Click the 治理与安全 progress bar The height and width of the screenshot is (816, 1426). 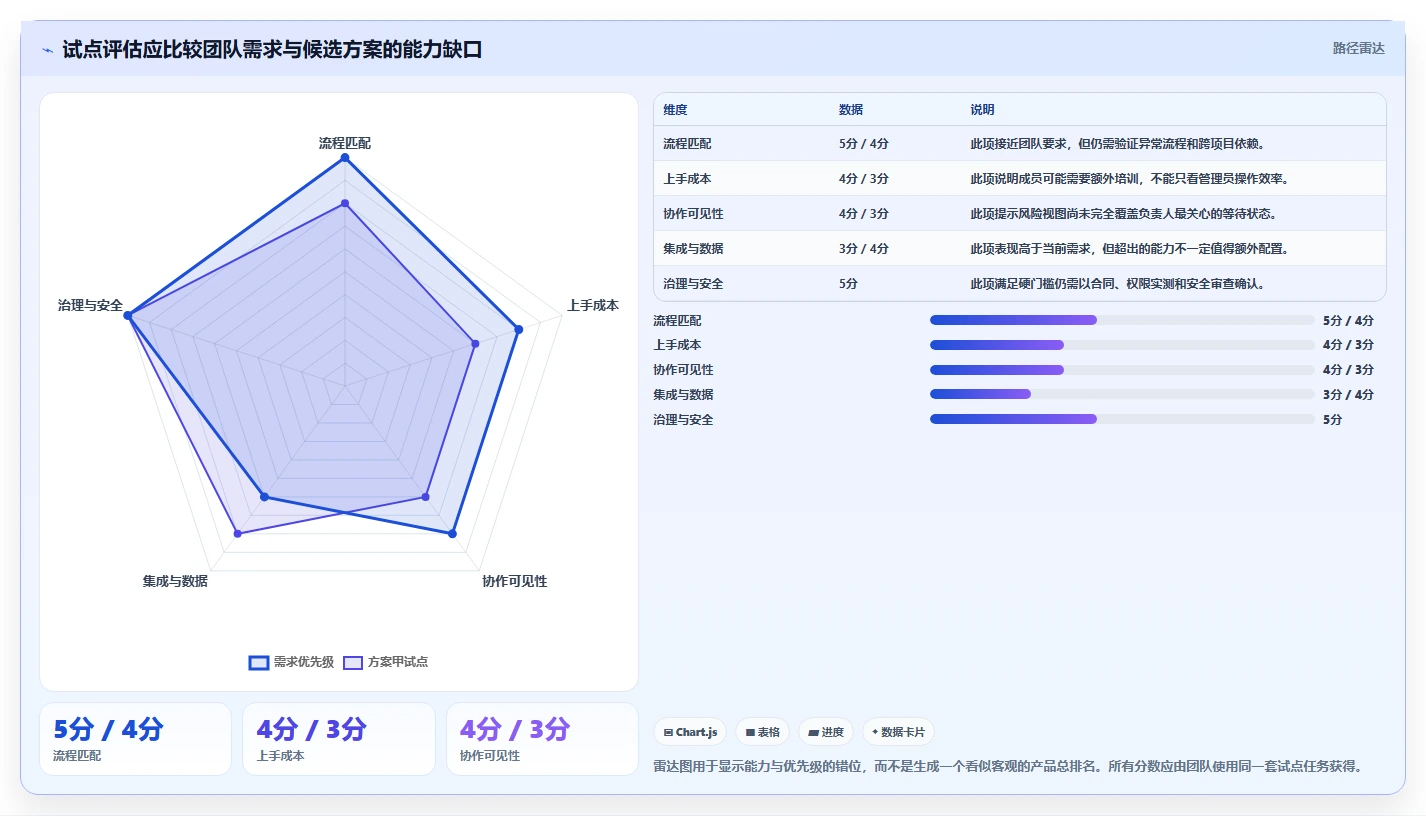(1122, 419)
